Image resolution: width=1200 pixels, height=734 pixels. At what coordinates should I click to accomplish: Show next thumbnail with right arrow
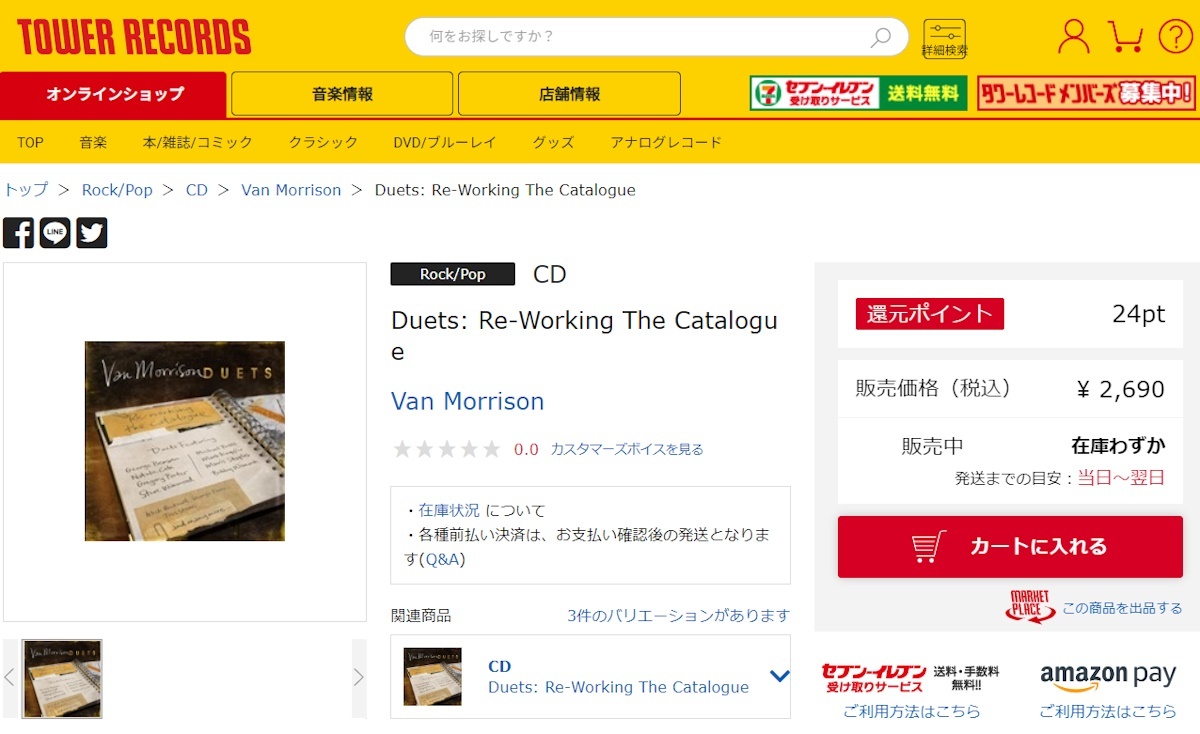(359, 677)
